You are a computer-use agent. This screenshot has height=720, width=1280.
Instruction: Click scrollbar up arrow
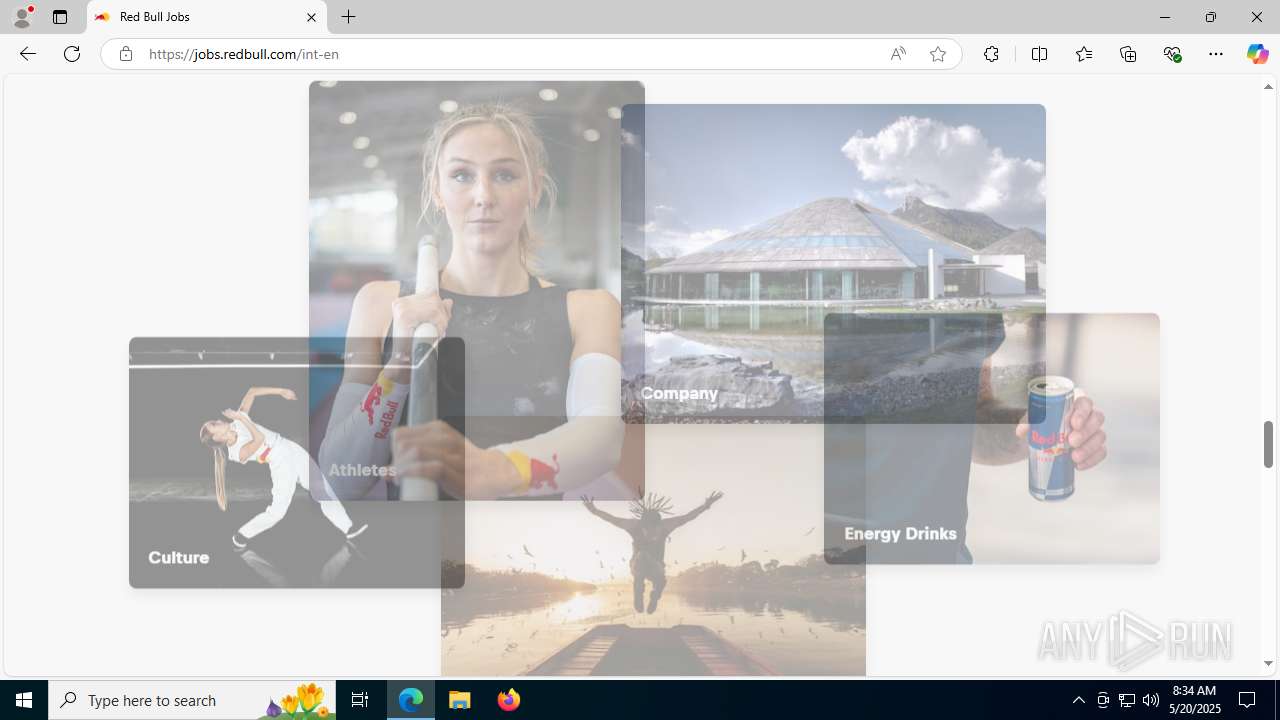(1268, 87)
